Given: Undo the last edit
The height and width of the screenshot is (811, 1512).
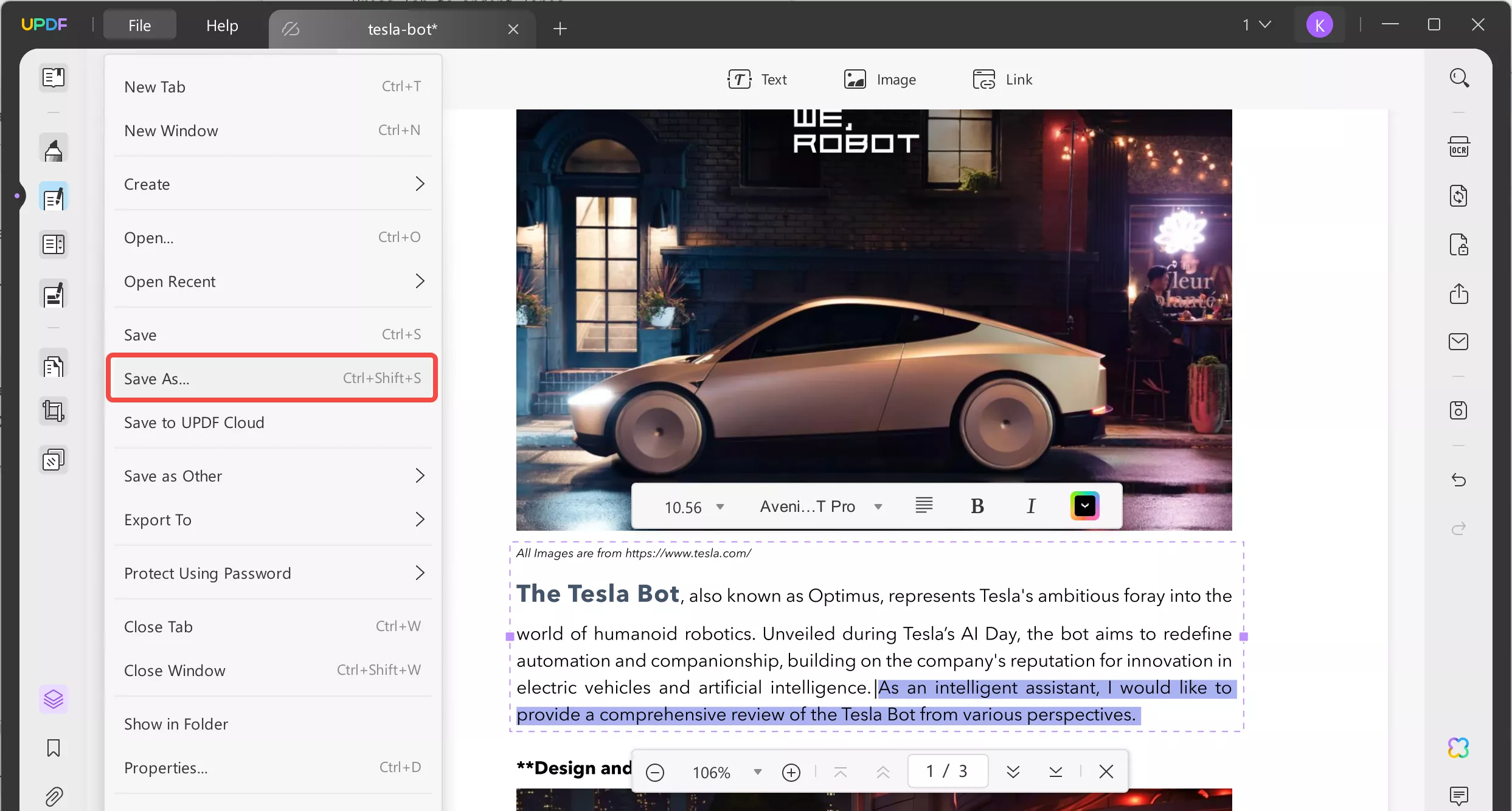Looking at the screenshot, I should pyautogui.click(x=1459, y=480).
